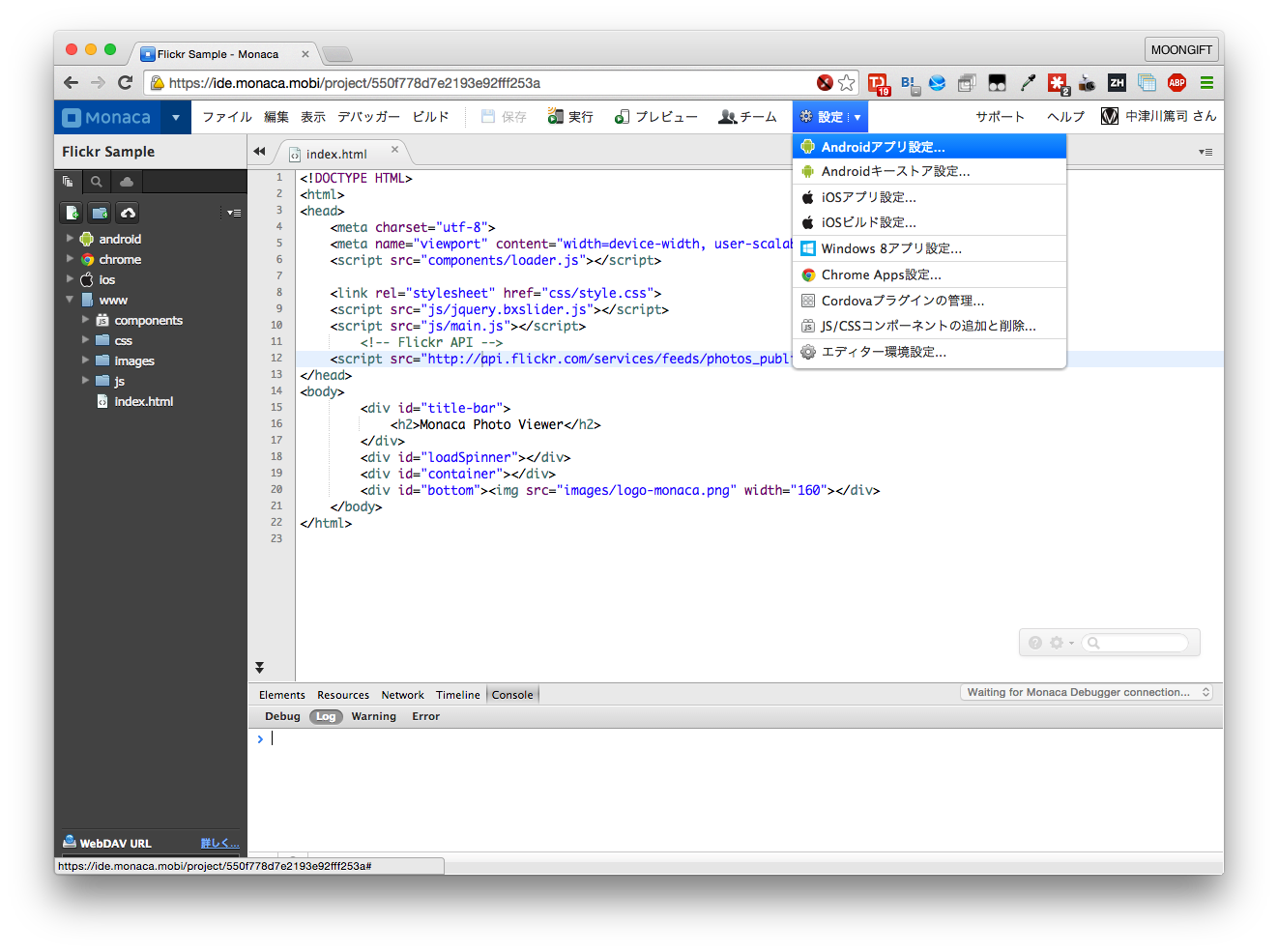Select Cordovaプラグインの管理 menu entry
The width and height of the screenshot is (1278, 952).
pos(902,301)
